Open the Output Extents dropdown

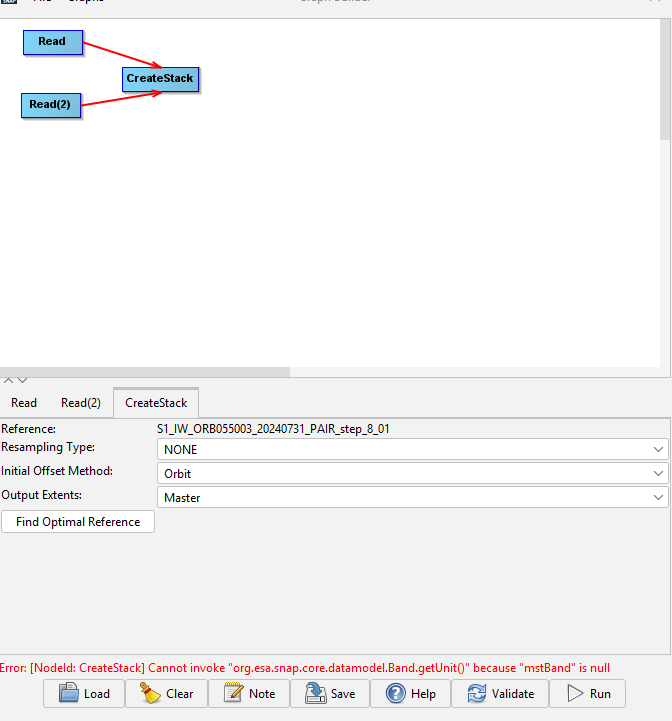pos(411,497)
